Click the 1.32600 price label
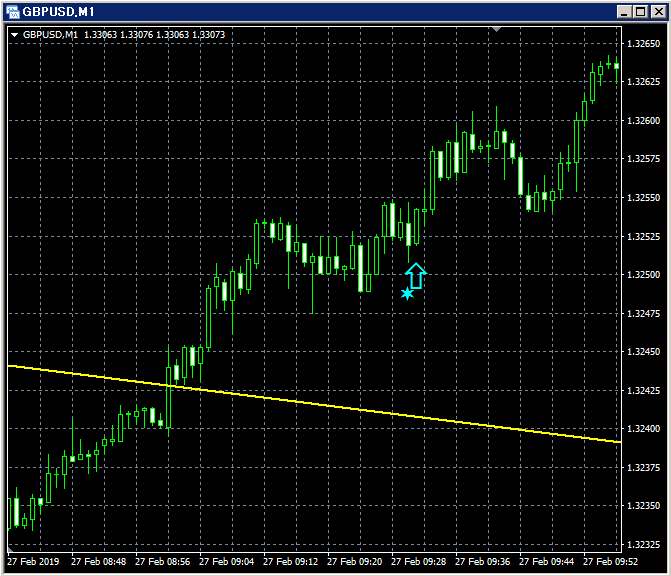671x576 pixels. 643,121
